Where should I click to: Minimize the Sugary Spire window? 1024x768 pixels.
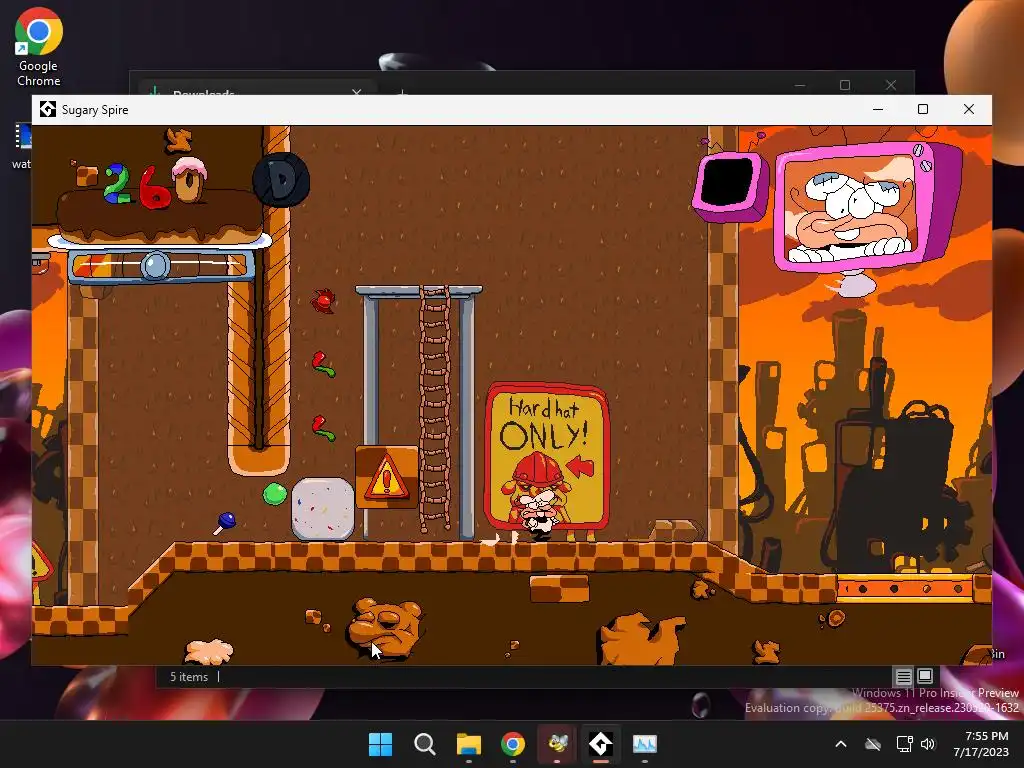(878, 110)
